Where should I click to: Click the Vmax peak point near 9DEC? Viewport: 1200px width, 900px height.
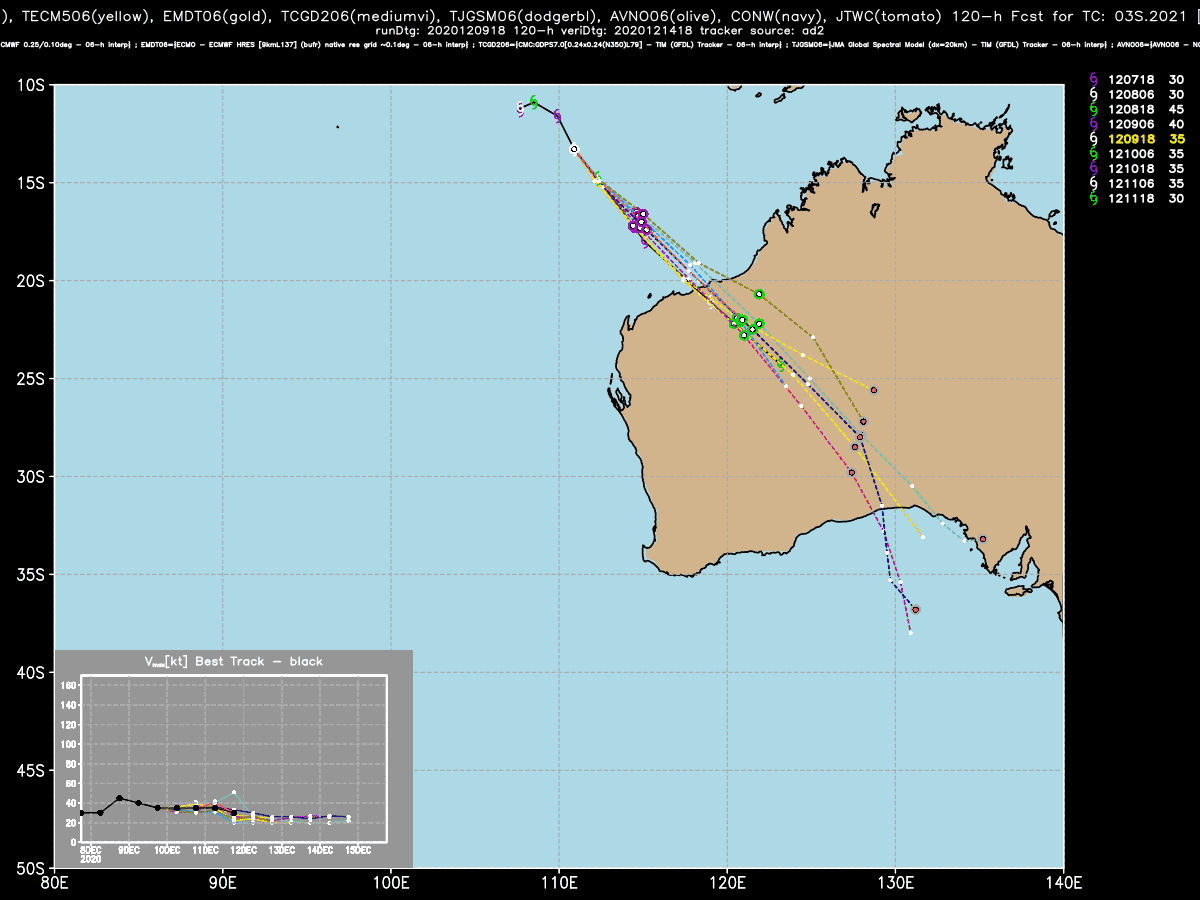[x=120, y=798]
